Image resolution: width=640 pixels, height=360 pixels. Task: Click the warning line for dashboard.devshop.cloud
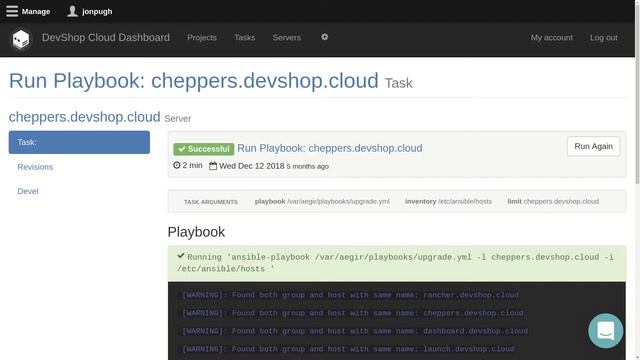(355, 331)
